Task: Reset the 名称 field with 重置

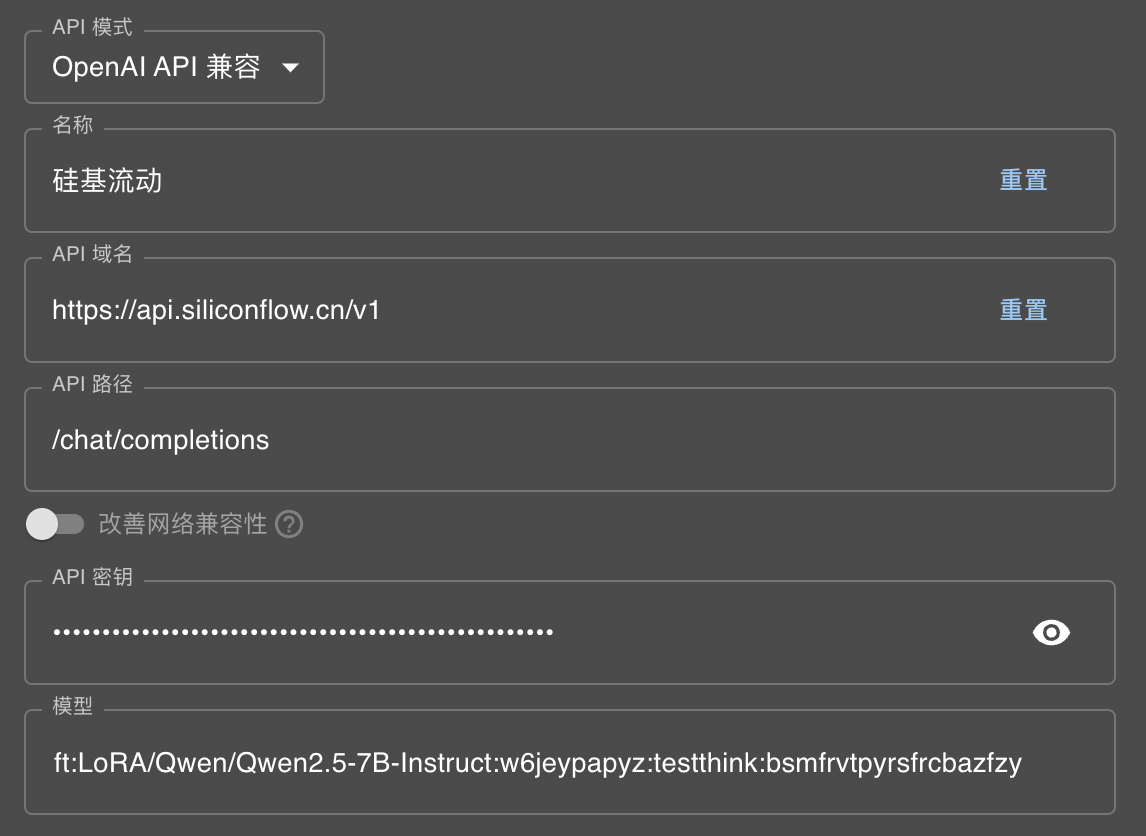Action: [x=1023, y=180]
